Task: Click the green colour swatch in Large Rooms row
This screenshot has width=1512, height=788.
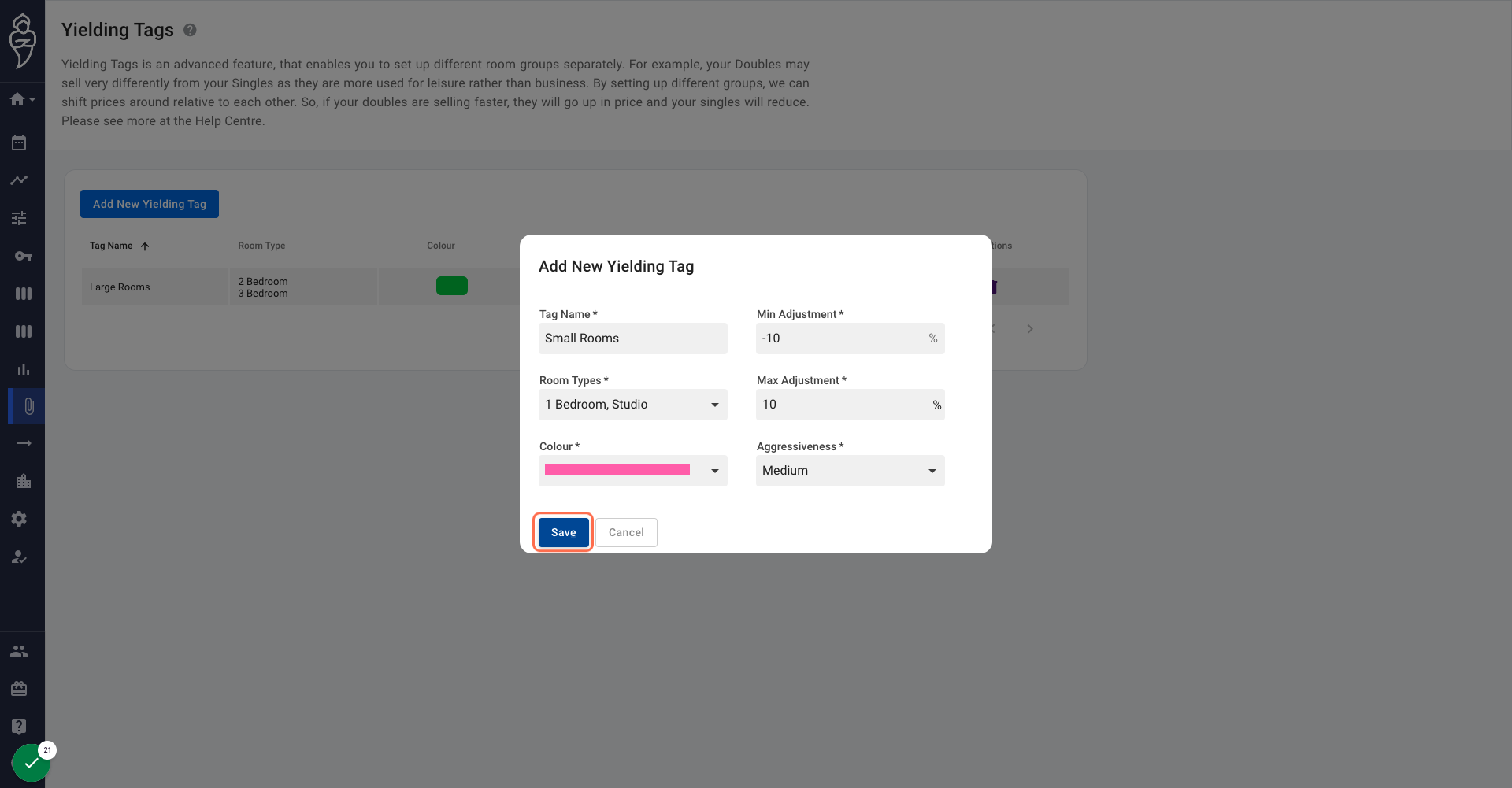Action: click(x=452, y=286)
